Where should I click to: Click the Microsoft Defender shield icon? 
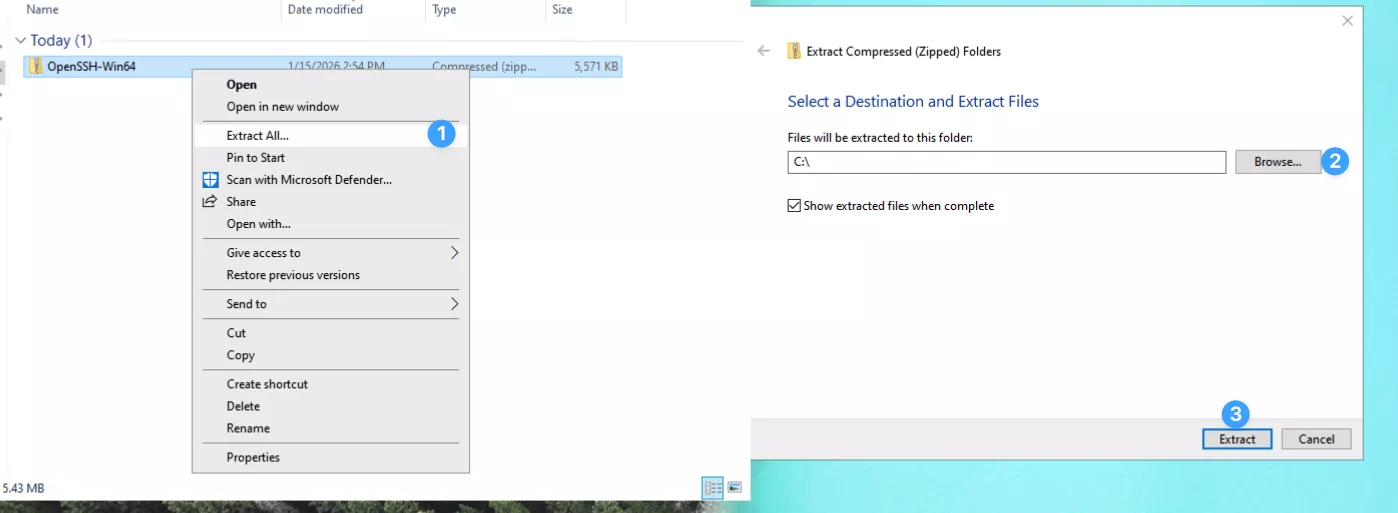(x=210, y=180)
